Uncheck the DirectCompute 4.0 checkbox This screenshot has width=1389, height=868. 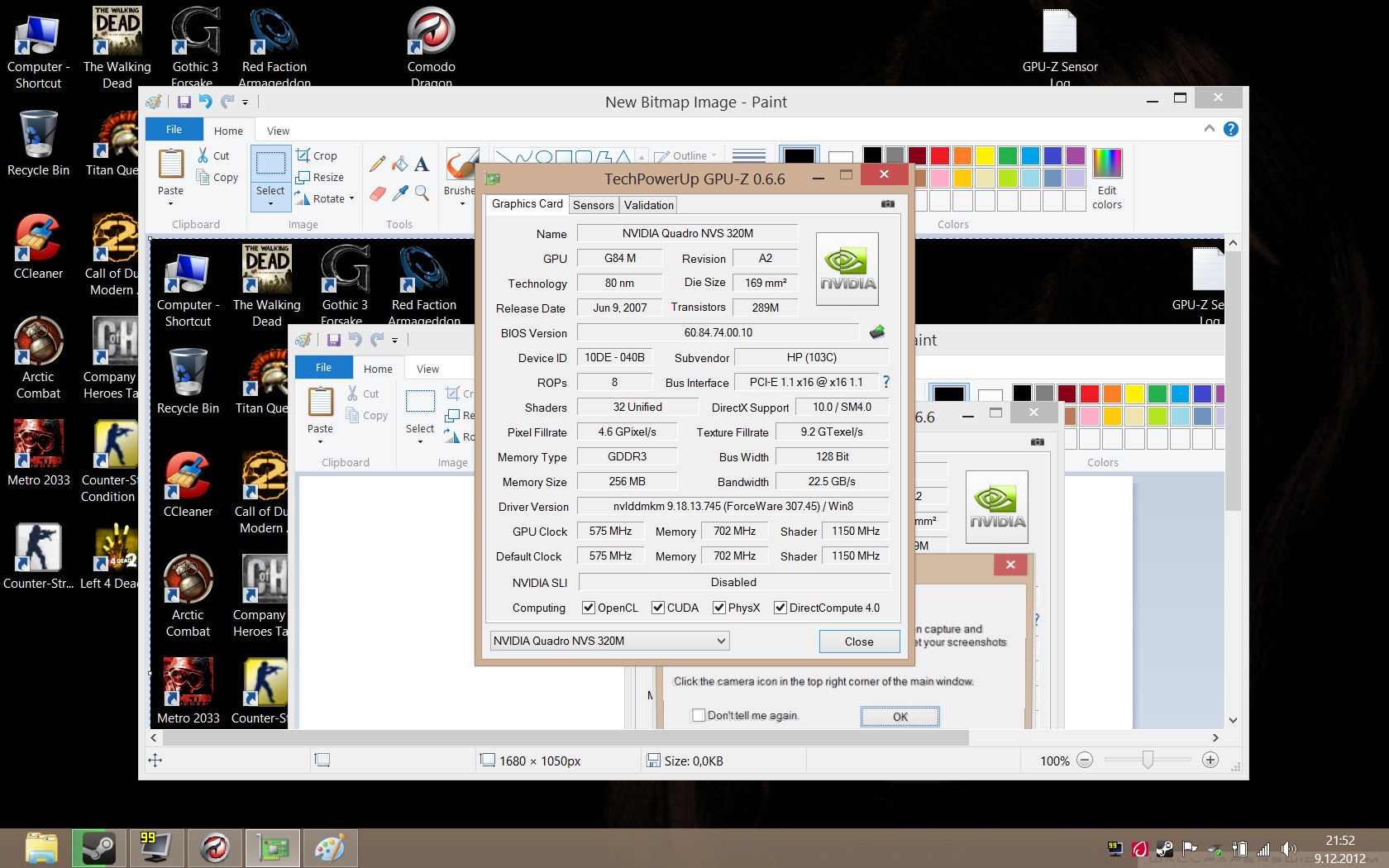[780, 608]
